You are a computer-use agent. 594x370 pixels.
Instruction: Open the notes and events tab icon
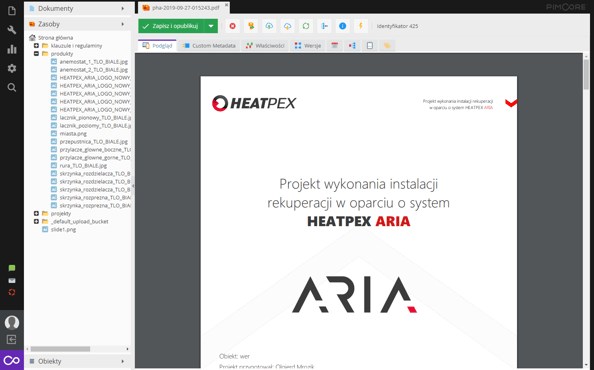(370, 45)
